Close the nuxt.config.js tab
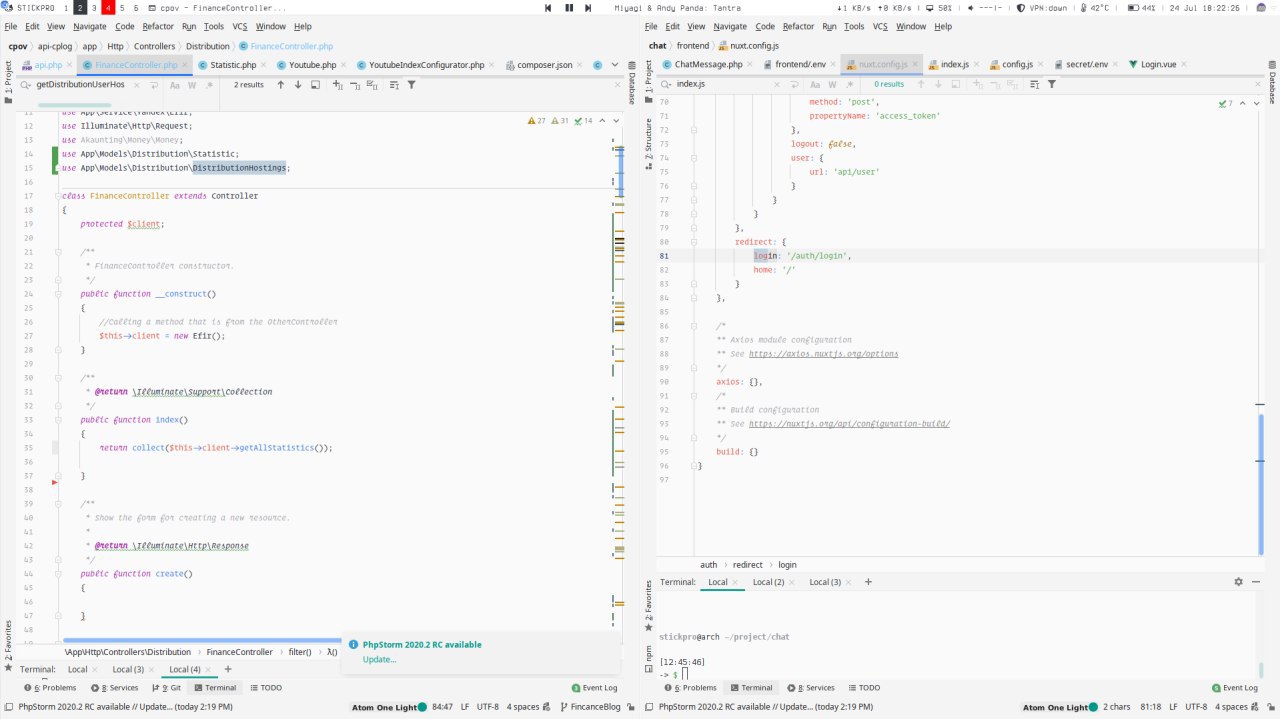 (915, 64)
